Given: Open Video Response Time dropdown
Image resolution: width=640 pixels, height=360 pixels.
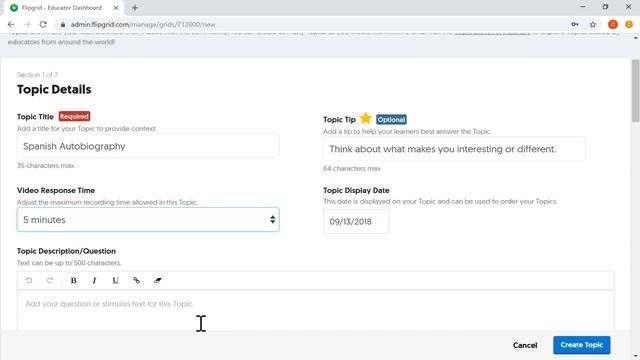Looking at the screenshot, I should tap(148, 220).
